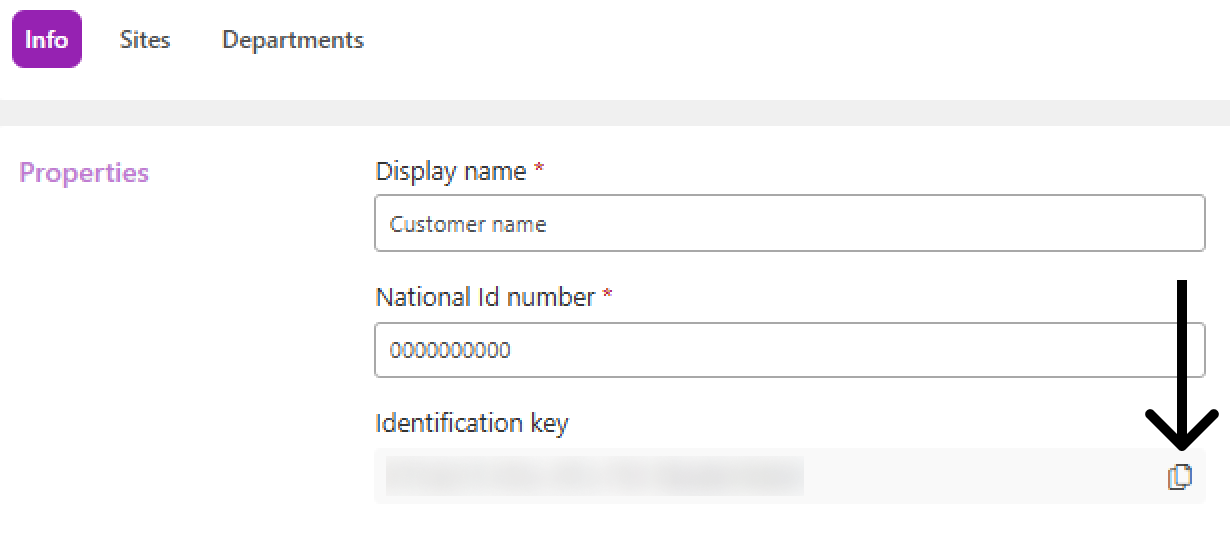The image size is (1230, 536).
Task: Click empty space in the Identification key row
Action: coord(980,476)
